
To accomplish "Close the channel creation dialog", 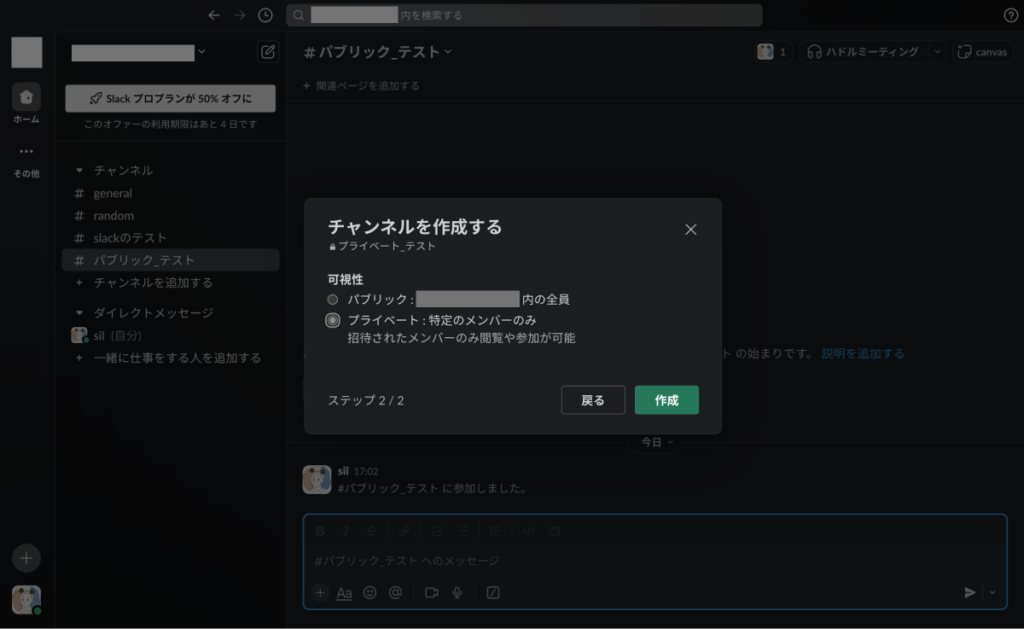I will tap(690, 229).
